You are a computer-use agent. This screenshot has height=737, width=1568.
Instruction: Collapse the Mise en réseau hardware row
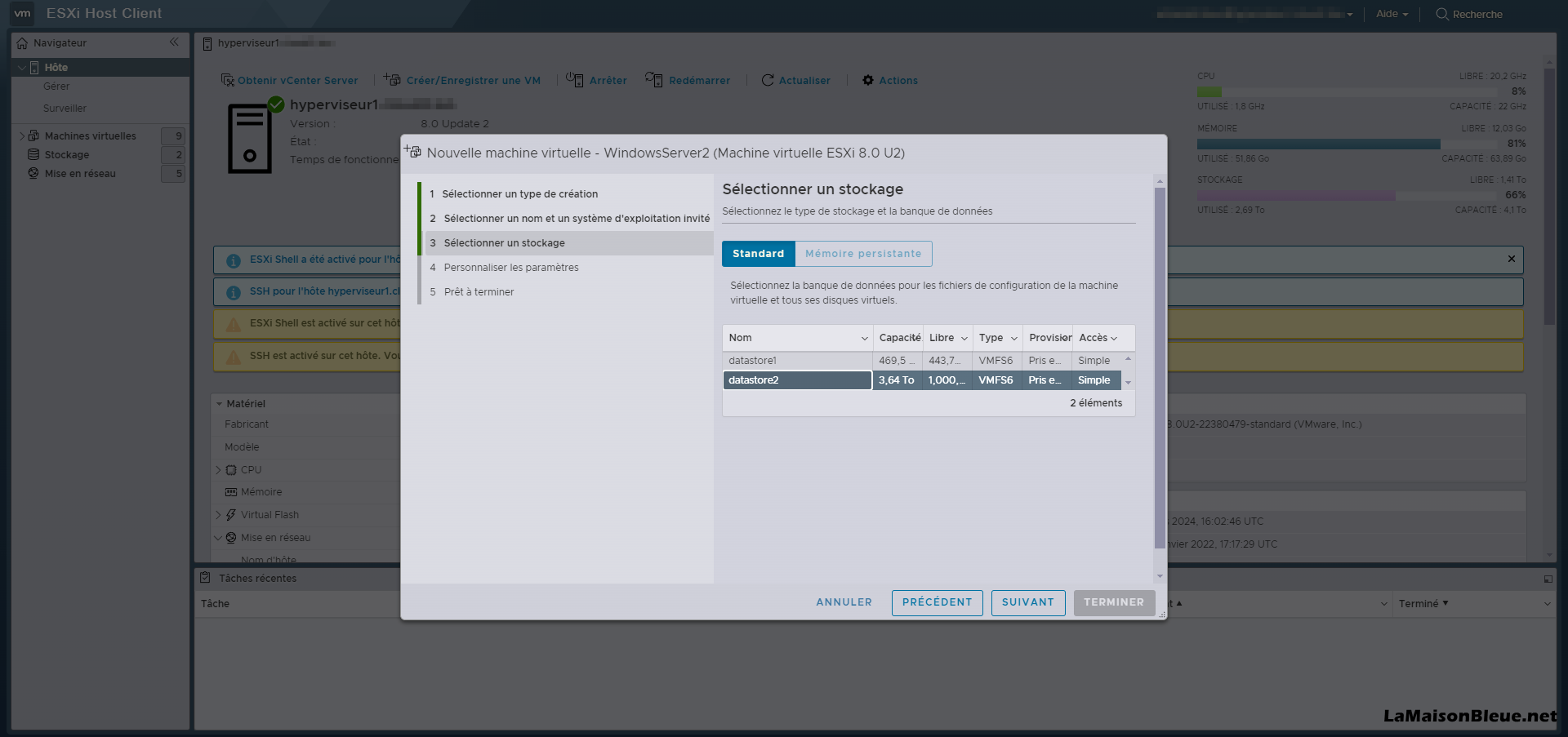coord(218,538)
